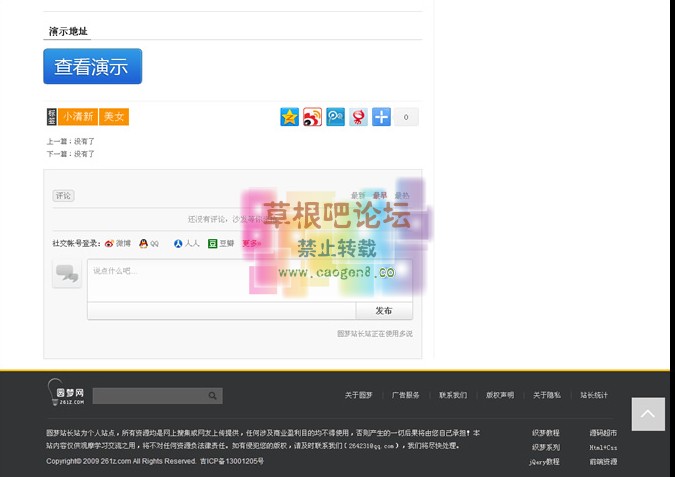The height and width of the screenshot is (477, 675).
Task: Open 关于圆梦 footer link
Action: [x=359, y=395]
